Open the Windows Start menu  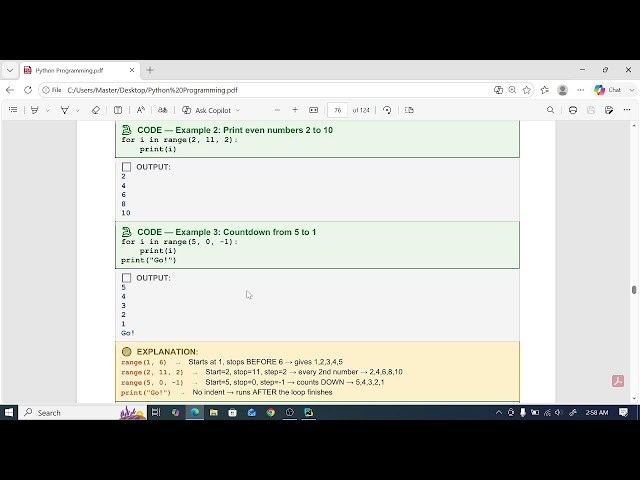pyautogui.click(x=9, y=413)
